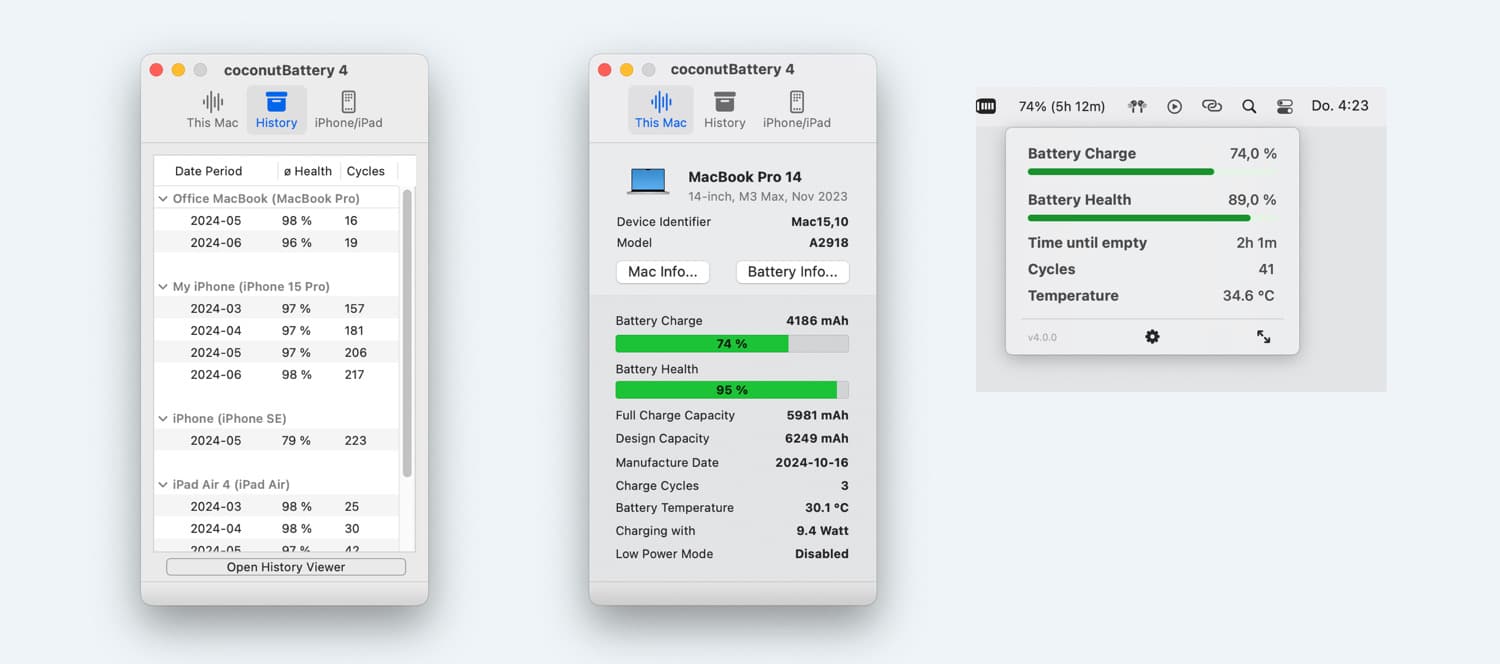This screenshot has width=1500, height=664.
Task: Click the Mac Info... button
Action: tap(662, 272)
